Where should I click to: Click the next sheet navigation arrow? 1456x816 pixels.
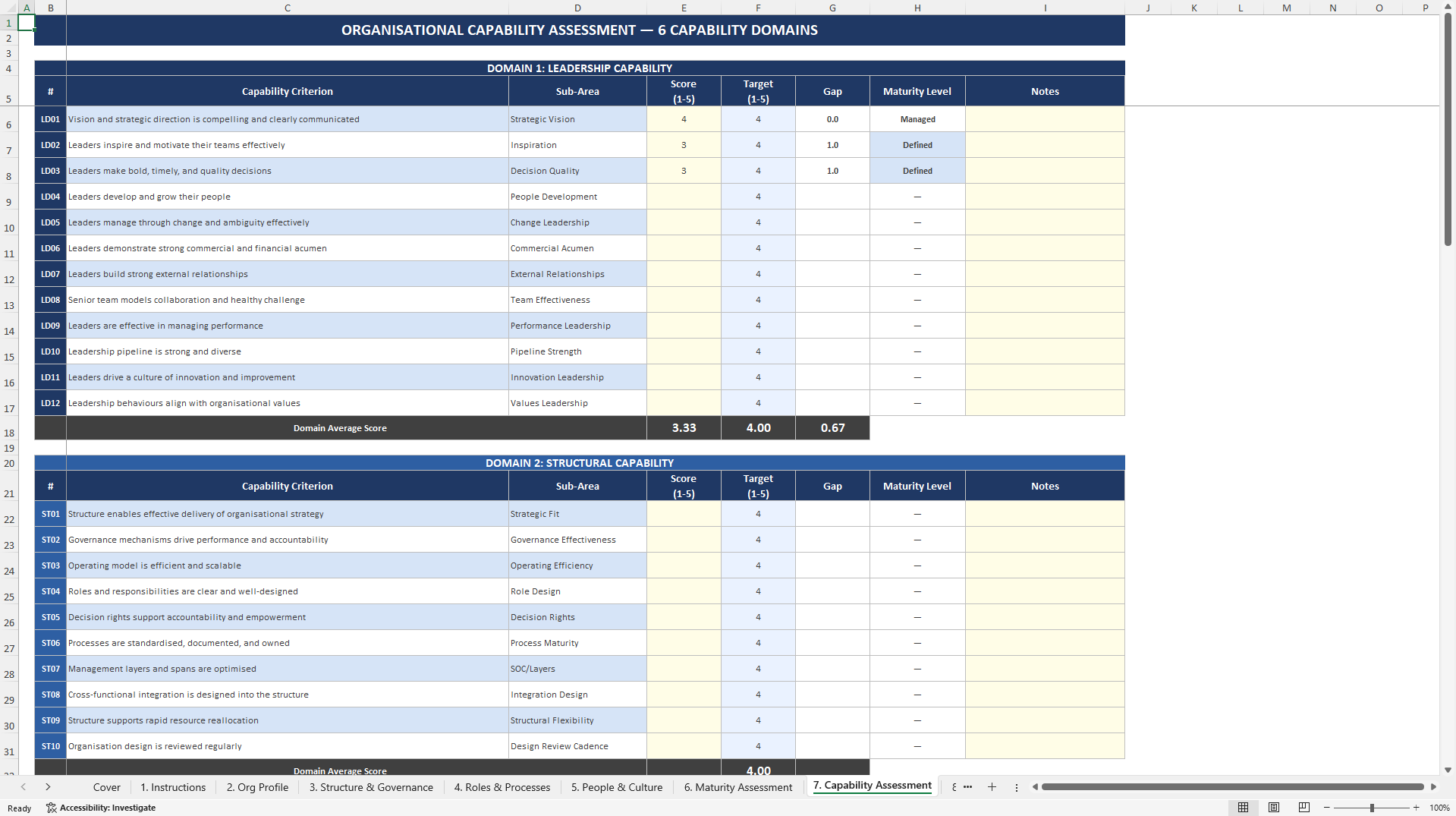tap(48, 787)
